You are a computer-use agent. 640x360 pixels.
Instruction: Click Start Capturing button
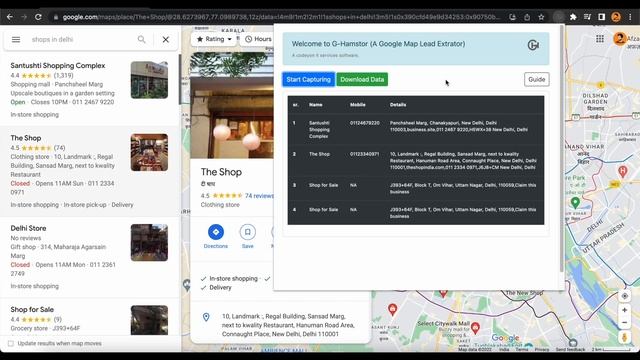pos(309,80)
